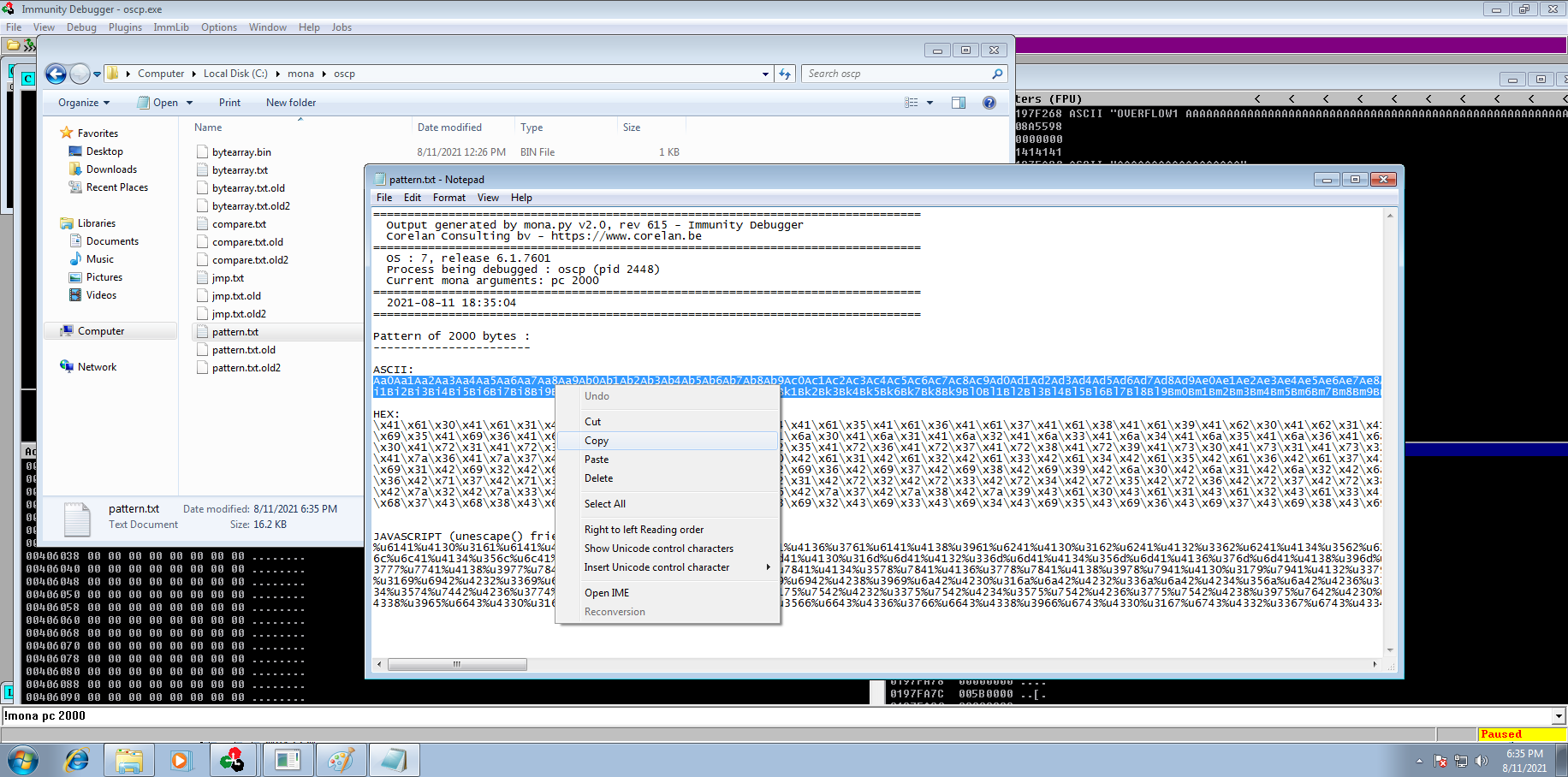Open view options dropdown arrow

pos(930,103)
